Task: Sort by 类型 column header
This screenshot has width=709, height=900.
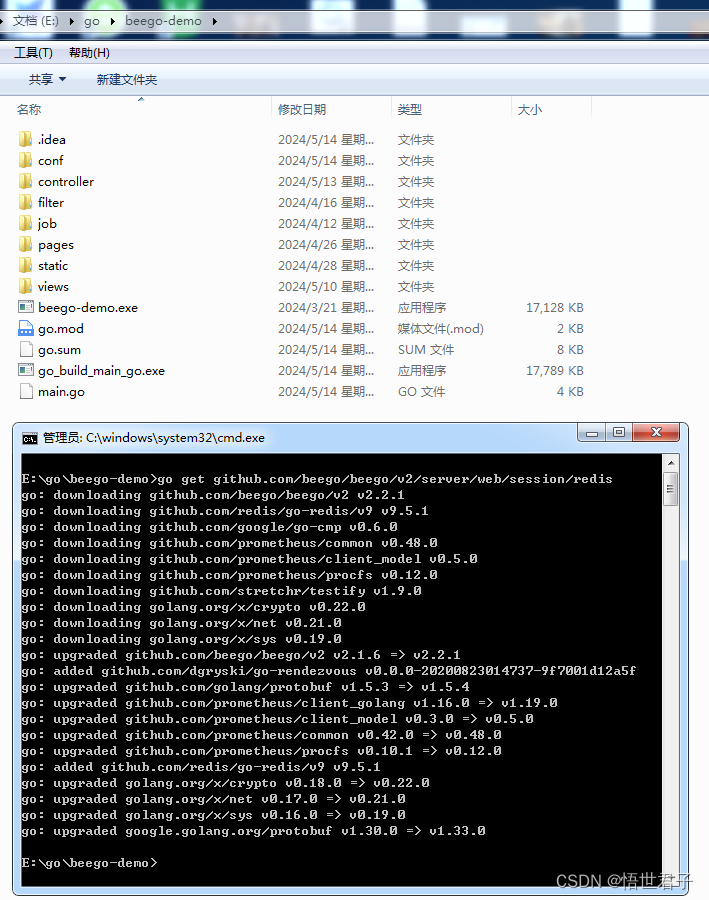Action: pyautogui.click(x=409, y=109)
